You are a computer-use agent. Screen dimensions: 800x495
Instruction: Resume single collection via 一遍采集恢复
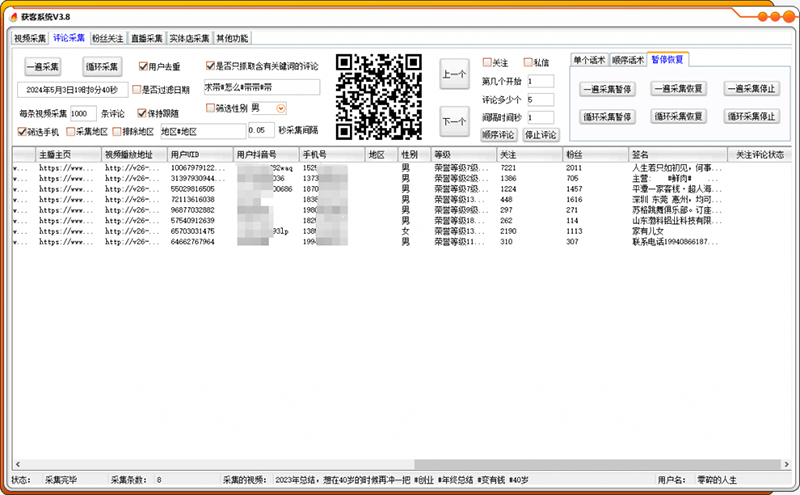point(678,88)
